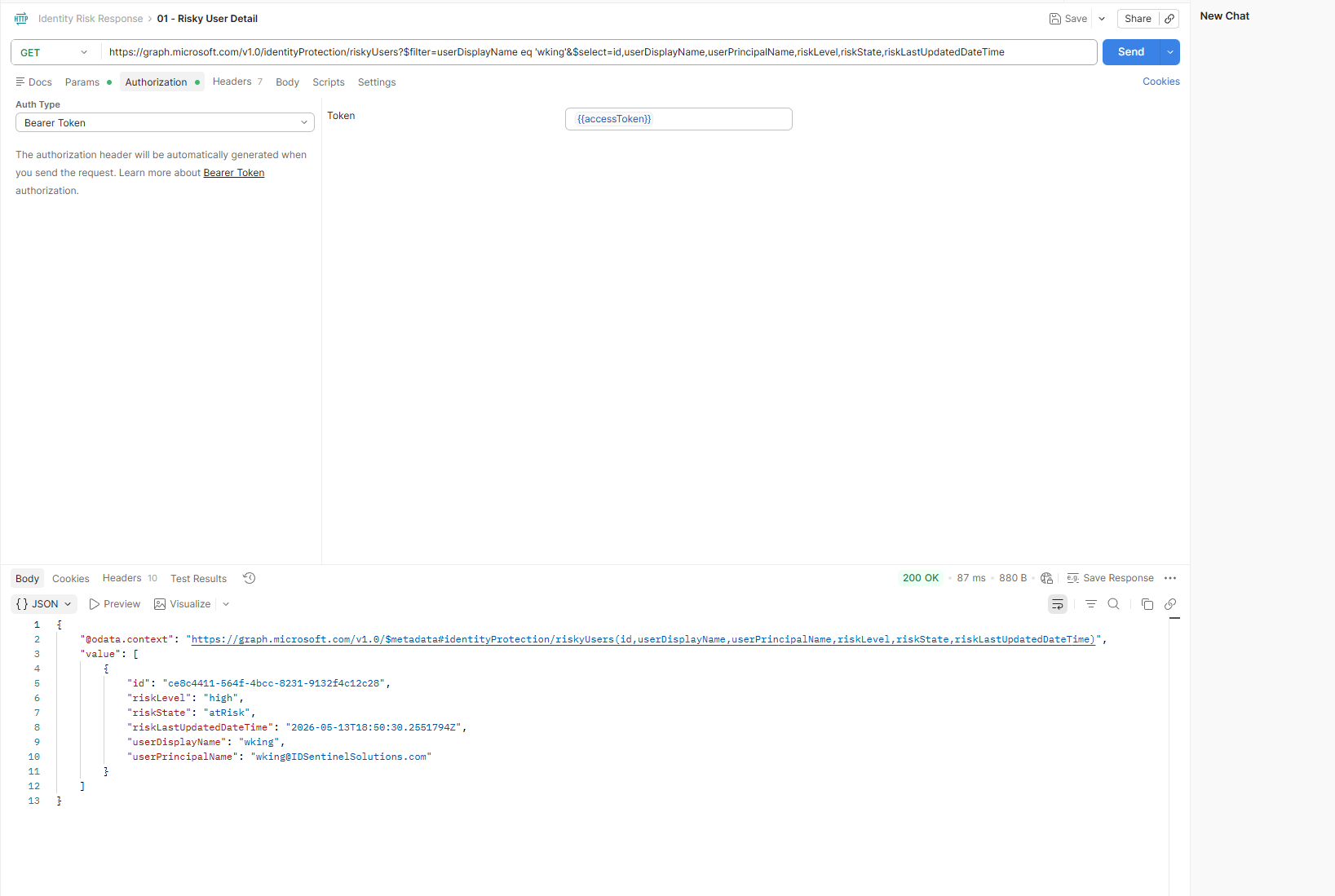The image size is (1335, 896).
Task: Open the response history clock icon
Action: [250, 578]
